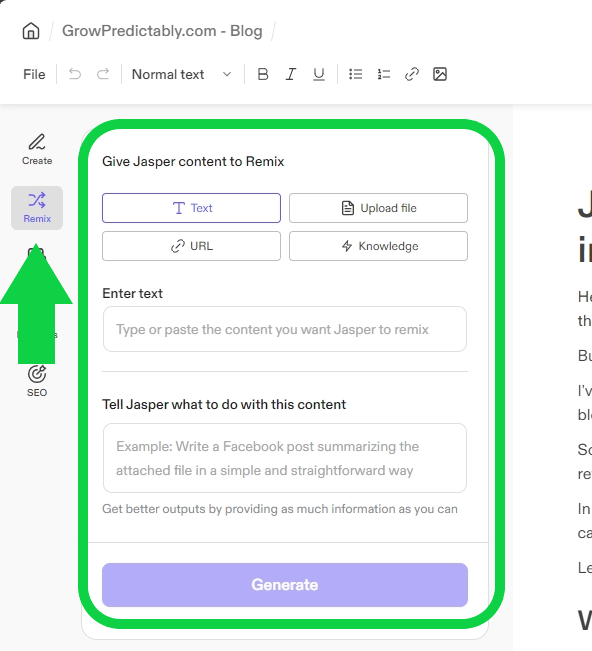
Task: Select URL as the Remix source
Action: click(191, 246)
